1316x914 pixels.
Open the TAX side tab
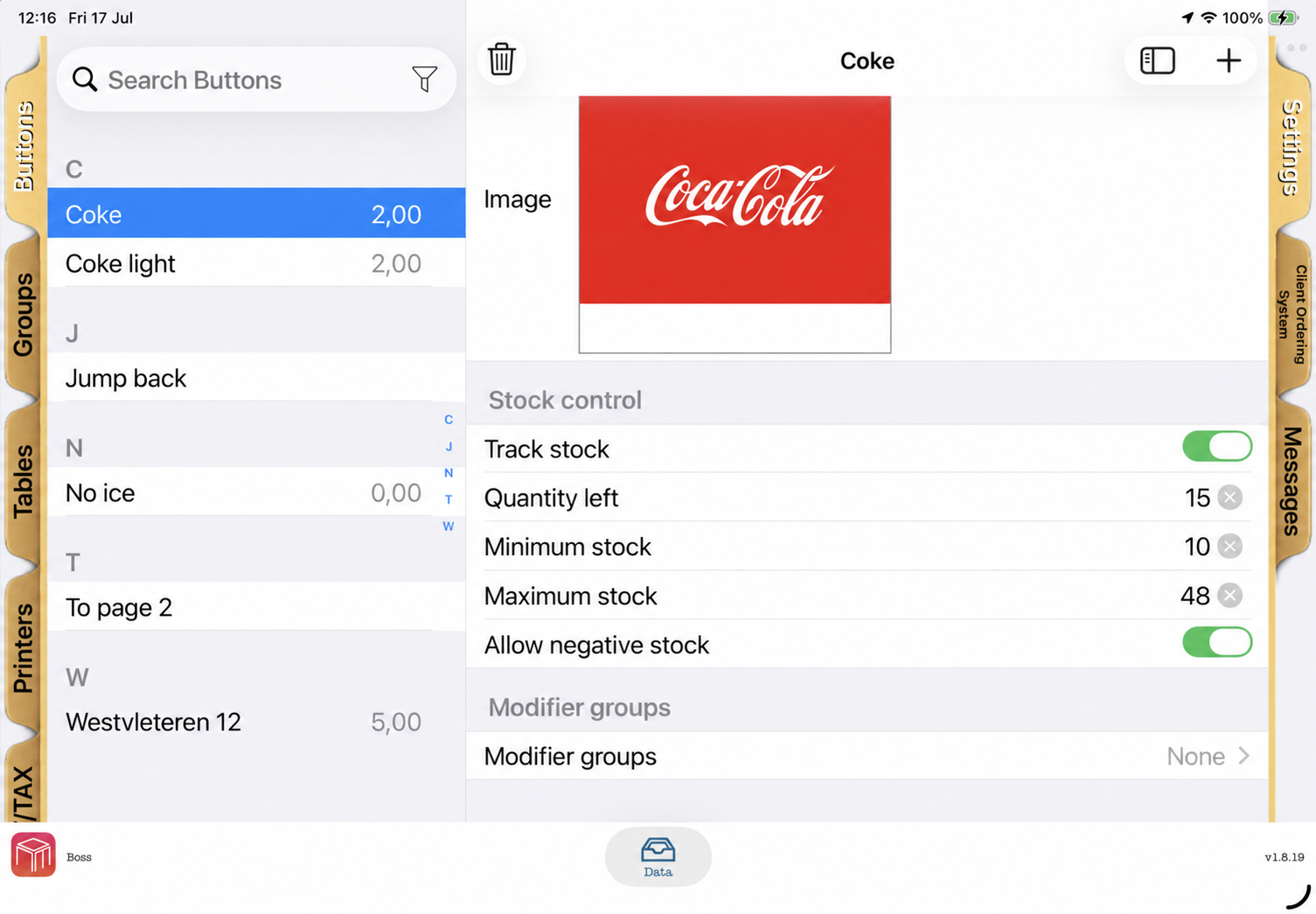point(24,787)
